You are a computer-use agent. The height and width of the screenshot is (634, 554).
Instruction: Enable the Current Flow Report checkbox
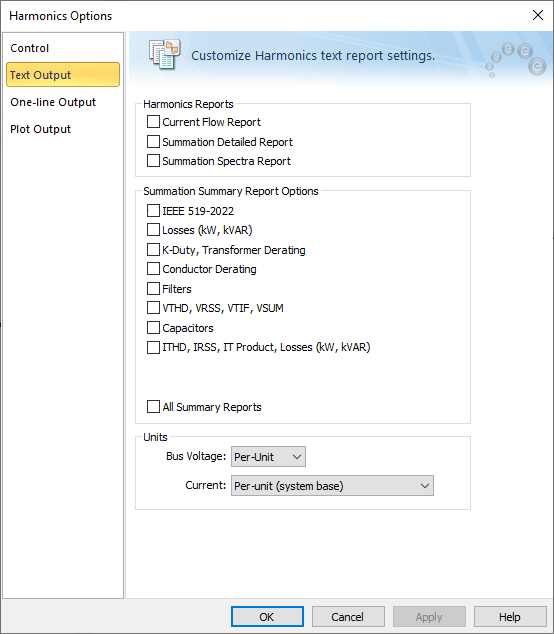click(153, 122)
